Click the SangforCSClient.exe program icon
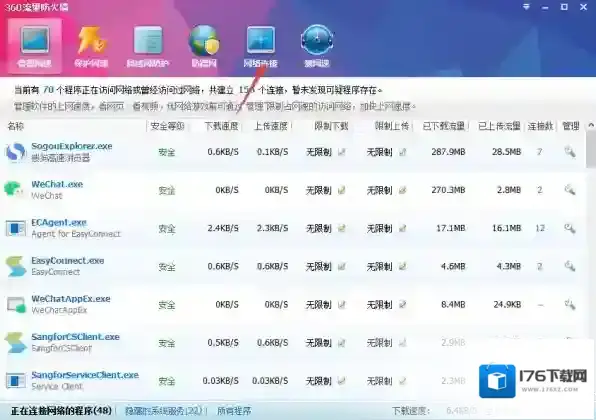 click(x=16, y=342)
